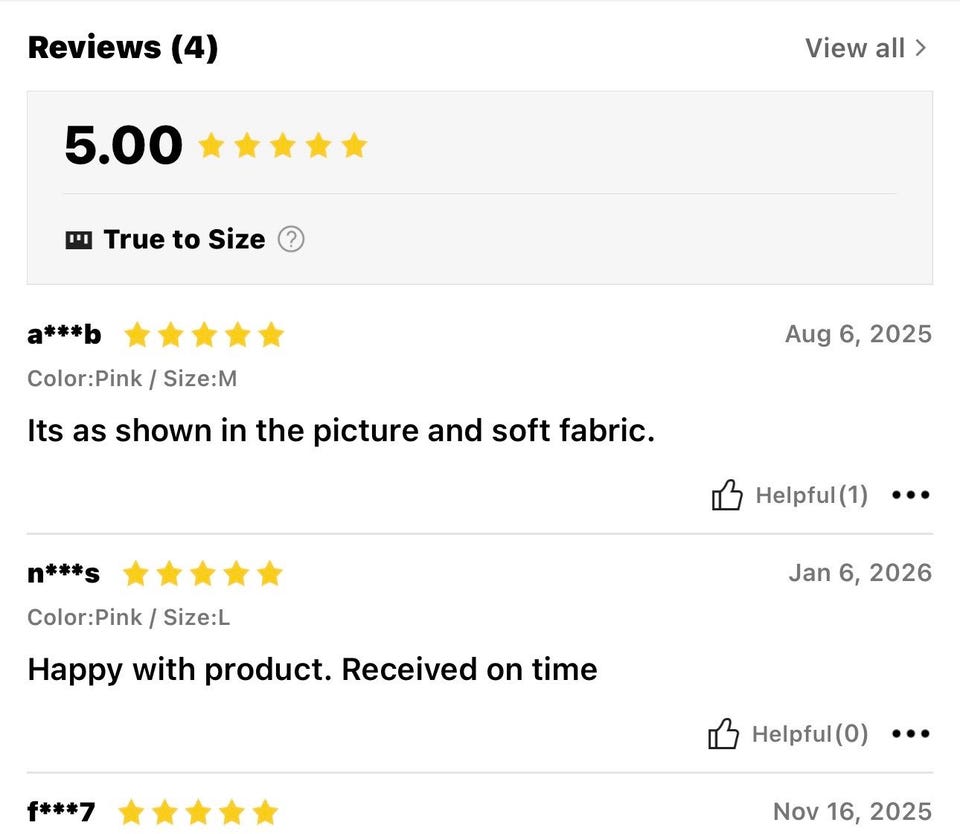Click thumbs-up icon on n***s's review
The width and height of the screenshot is (960, 834).
[724, 734]
